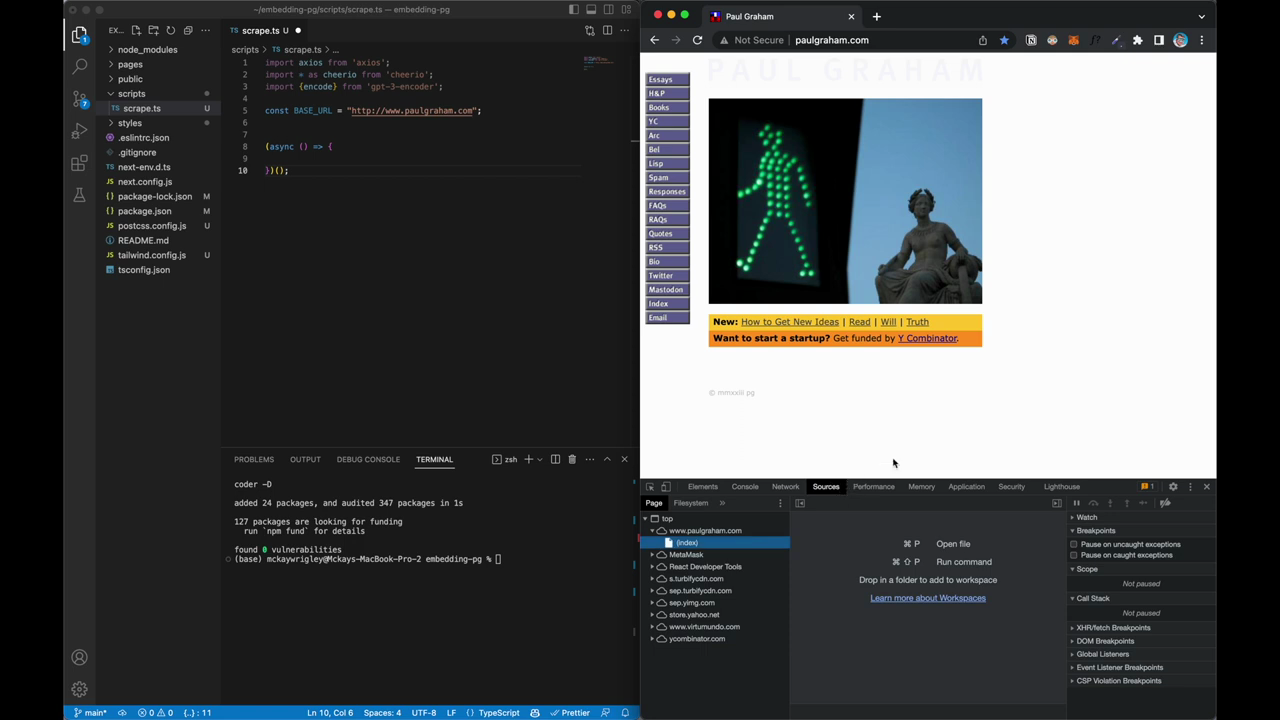Toggle the VS Code primary sidebar layout button

pos(574,10)
